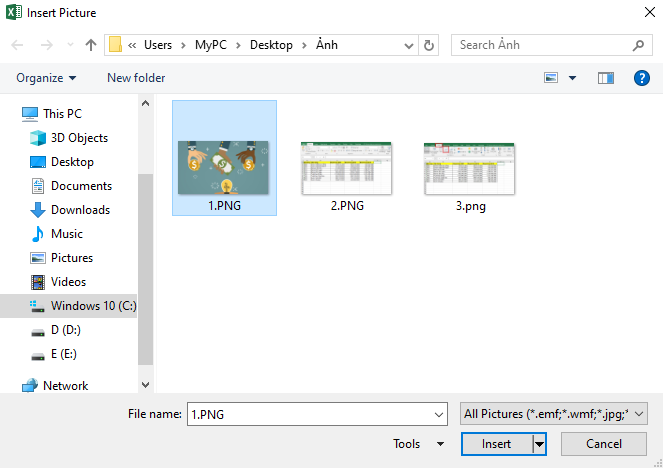Screen dimensions: 663x468
Task: Create a New folder
Action: click(x=136, y=78)
